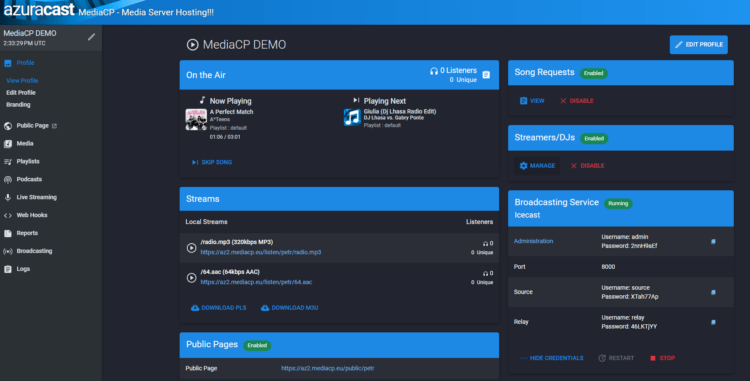The image size is (750, 381).
Task: Click the A*Teens album art thumbnail
Action: (196, 120)
